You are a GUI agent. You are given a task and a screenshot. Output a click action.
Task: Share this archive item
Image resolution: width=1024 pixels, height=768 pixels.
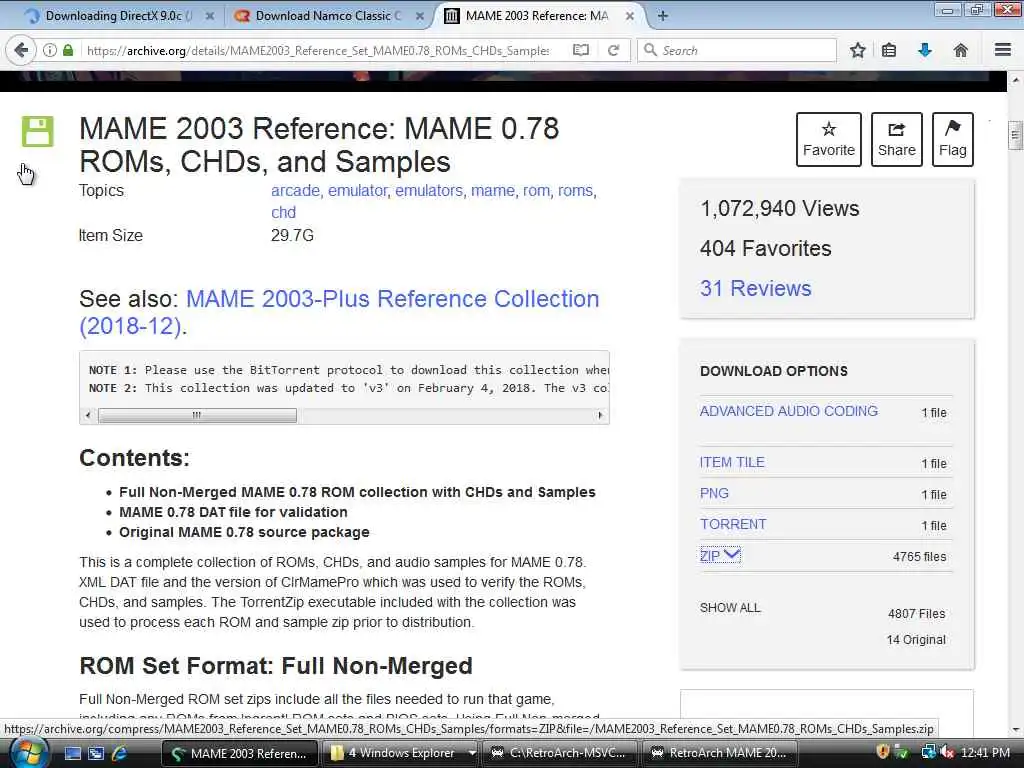pyautogui.click(x=897, y=139)
